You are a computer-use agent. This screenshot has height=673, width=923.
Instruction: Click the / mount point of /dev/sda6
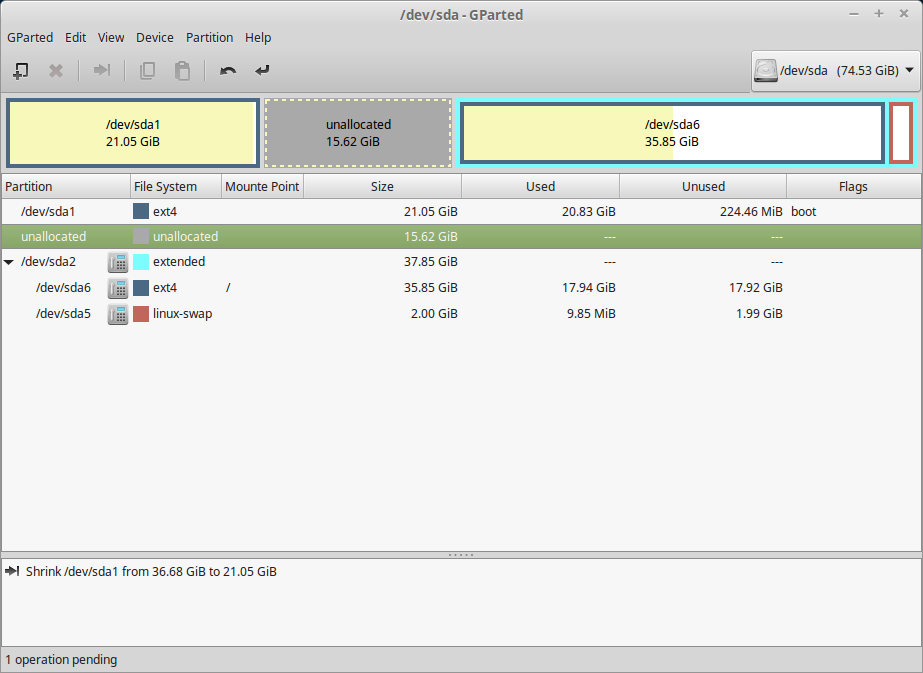click(228, 288)
